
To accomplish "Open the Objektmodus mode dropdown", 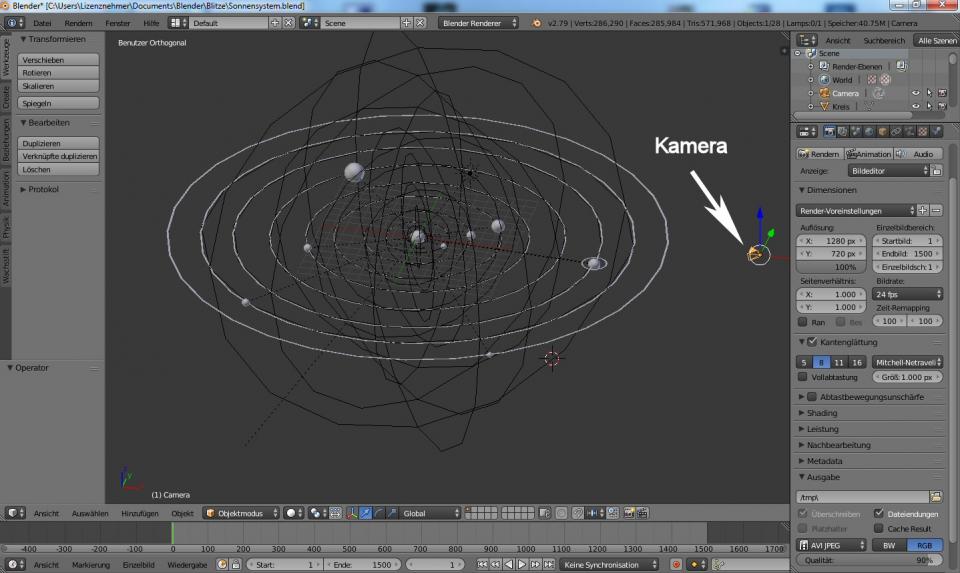I will point(239,513).
